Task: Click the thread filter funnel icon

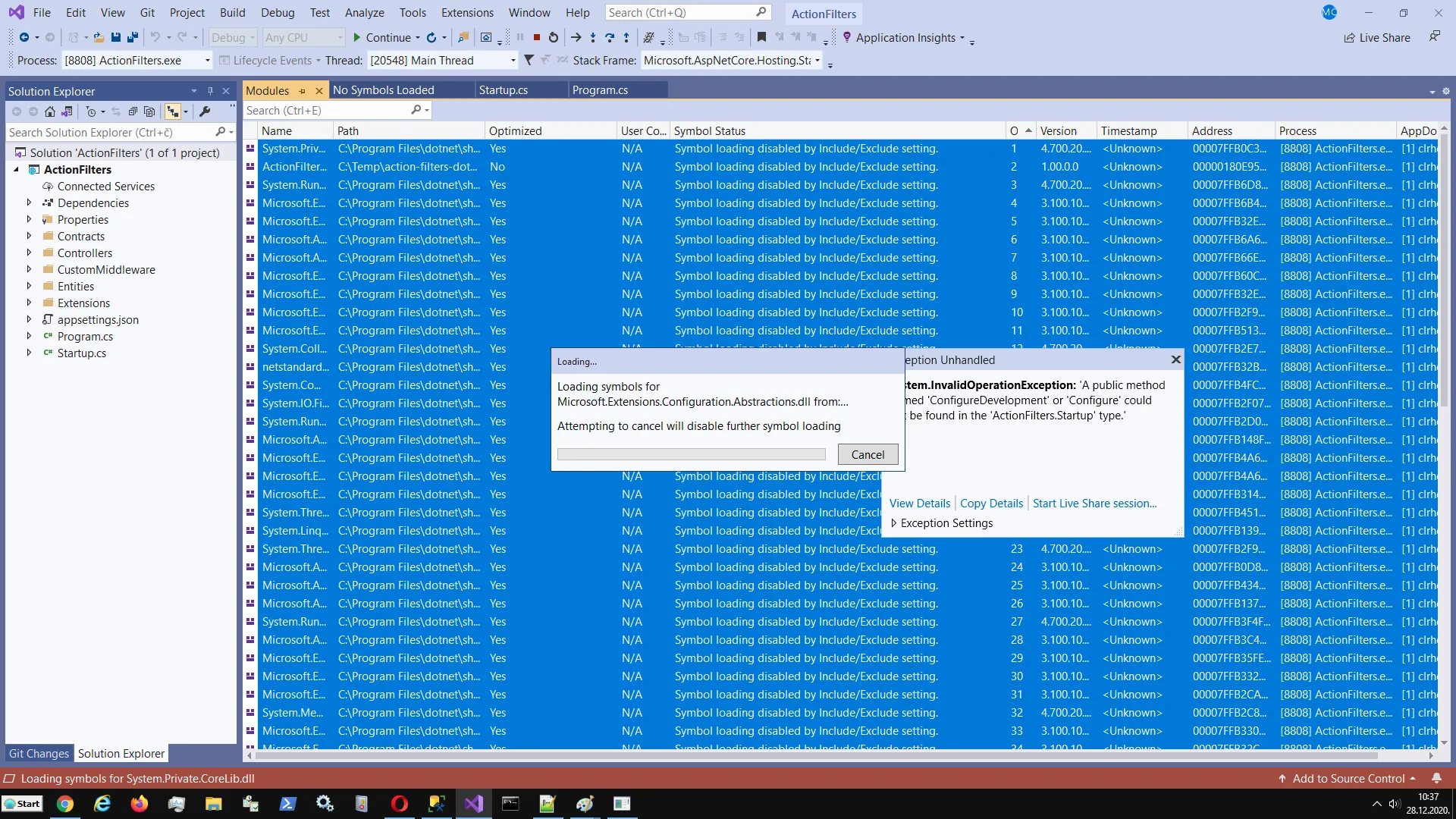Action: [x=529, y=60]
